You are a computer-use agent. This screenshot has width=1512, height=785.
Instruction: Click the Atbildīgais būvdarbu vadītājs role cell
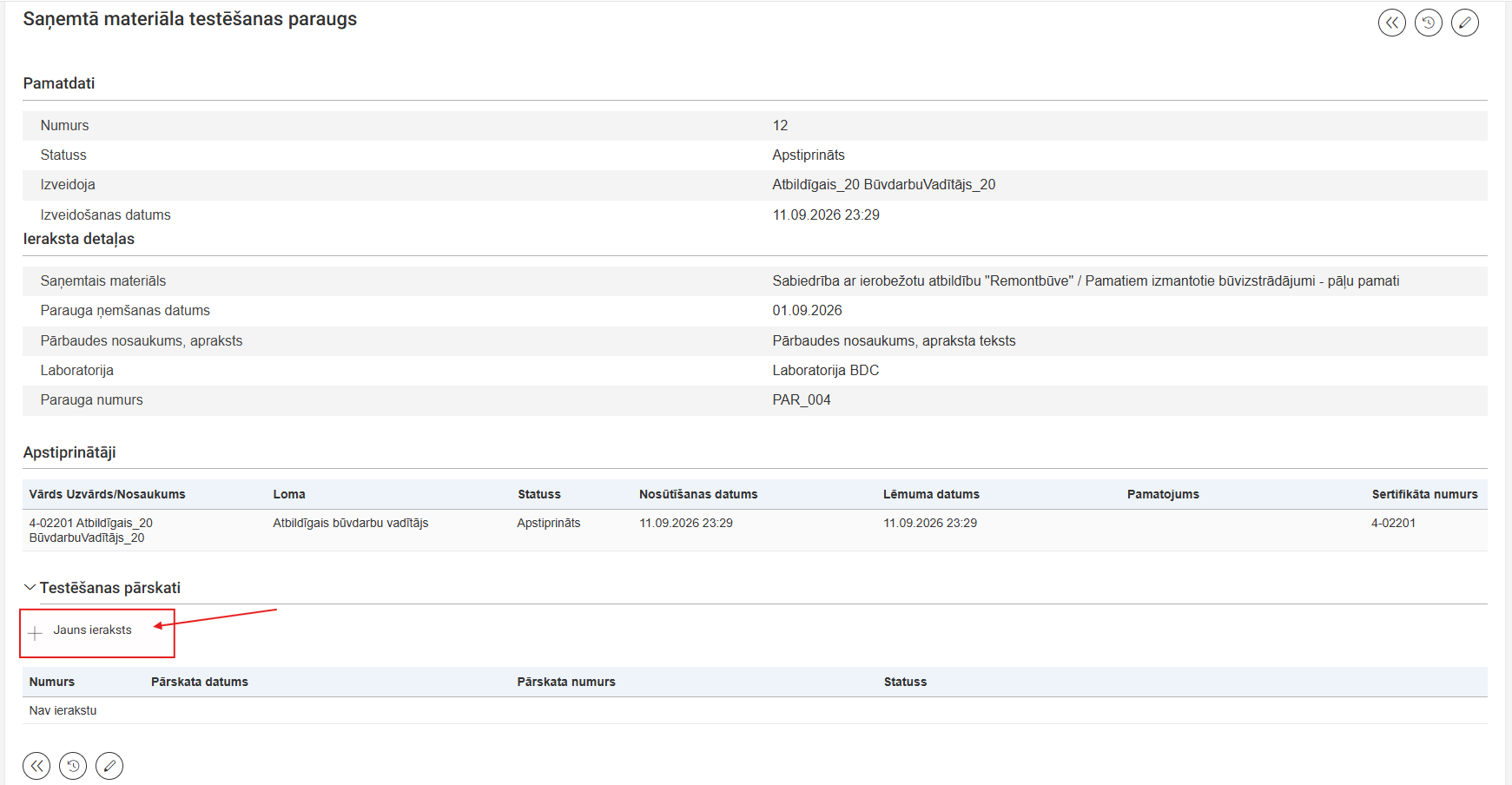pyautogui.click(x=351, y=523)
